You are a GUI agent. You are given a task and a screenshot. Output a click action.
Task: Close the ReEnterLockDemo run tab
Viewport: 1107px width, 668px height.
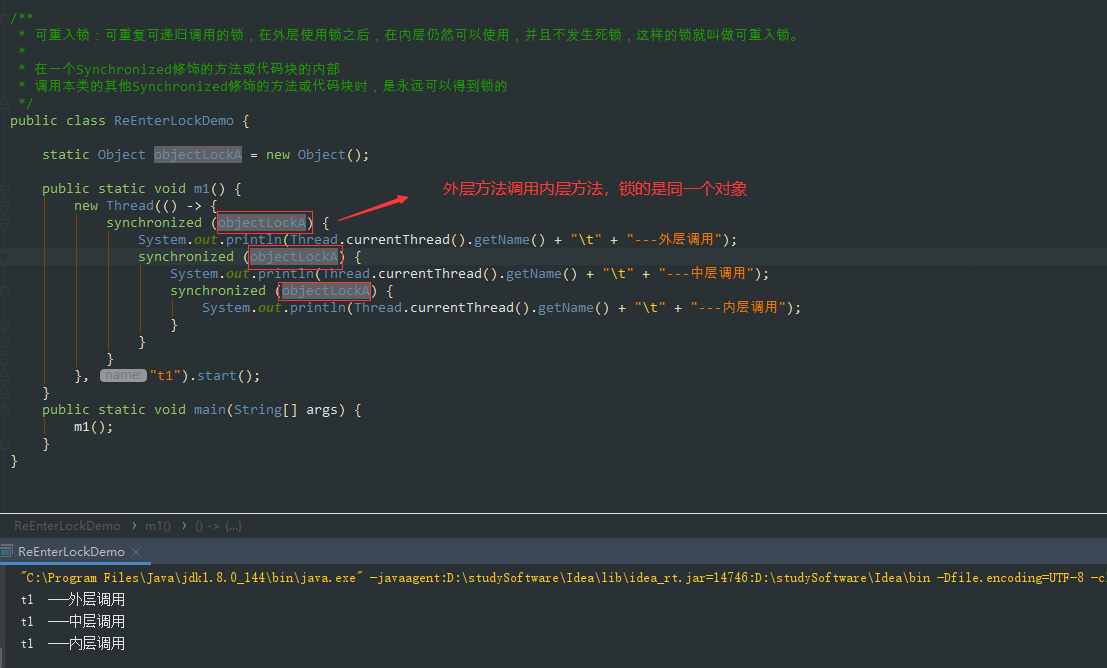(x=136, y=551)
